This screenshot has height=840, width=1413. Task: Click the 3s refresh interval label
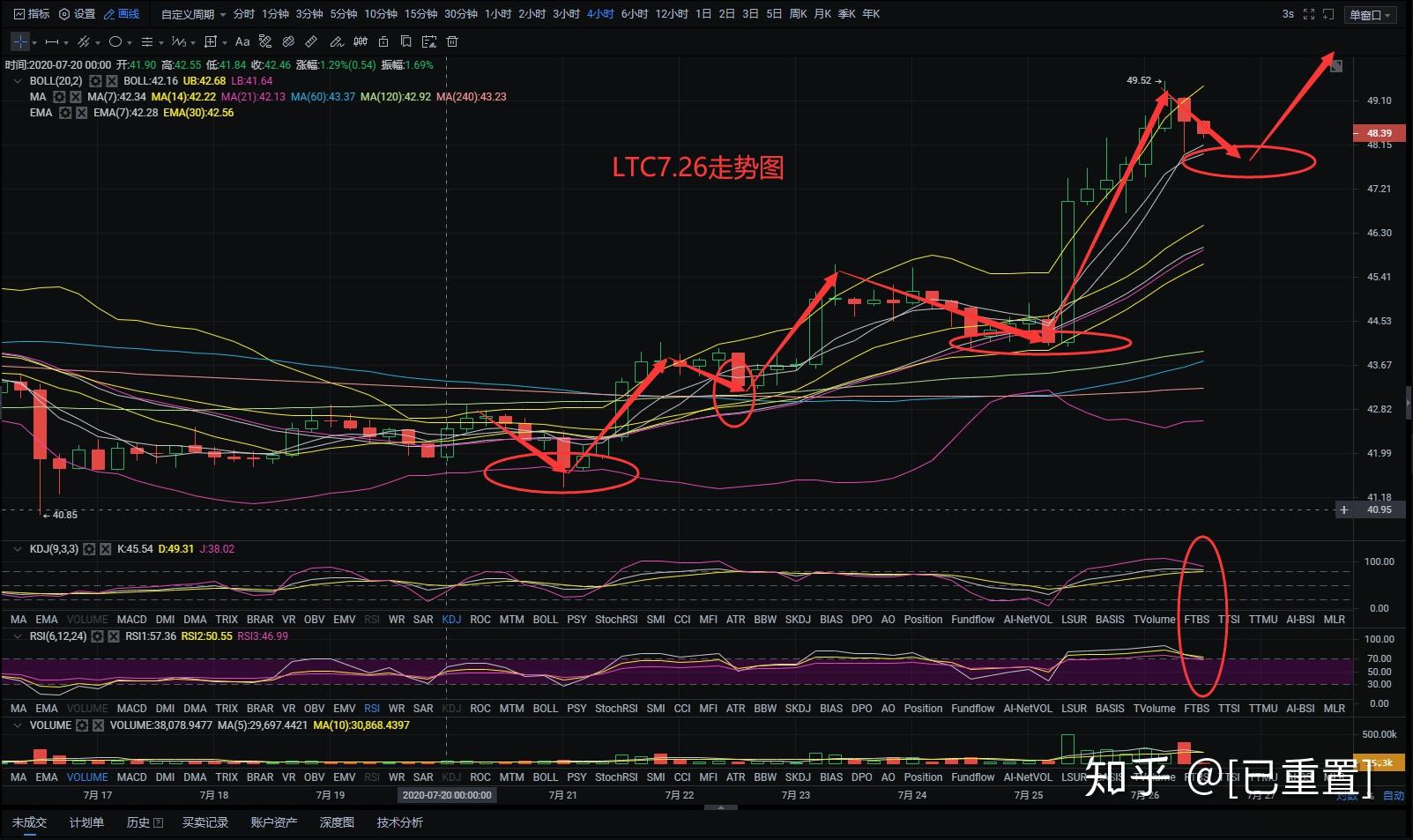tap(1288, 14)
